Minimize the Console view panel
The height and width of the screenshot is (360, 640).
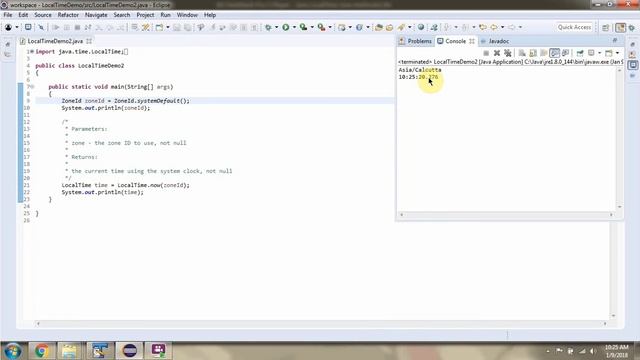coord(615,40)
